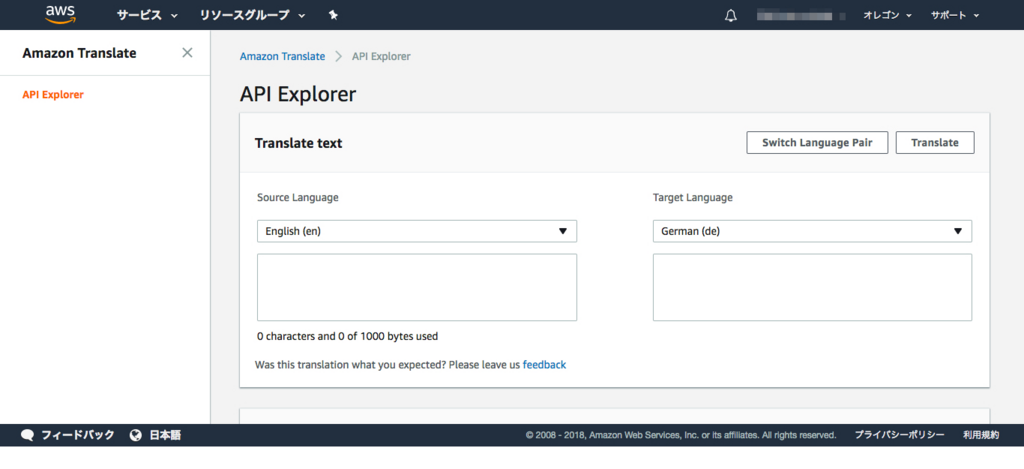Focus the source text input box
This screenshot has height=469, width=1024.
(x=417, y=287)
